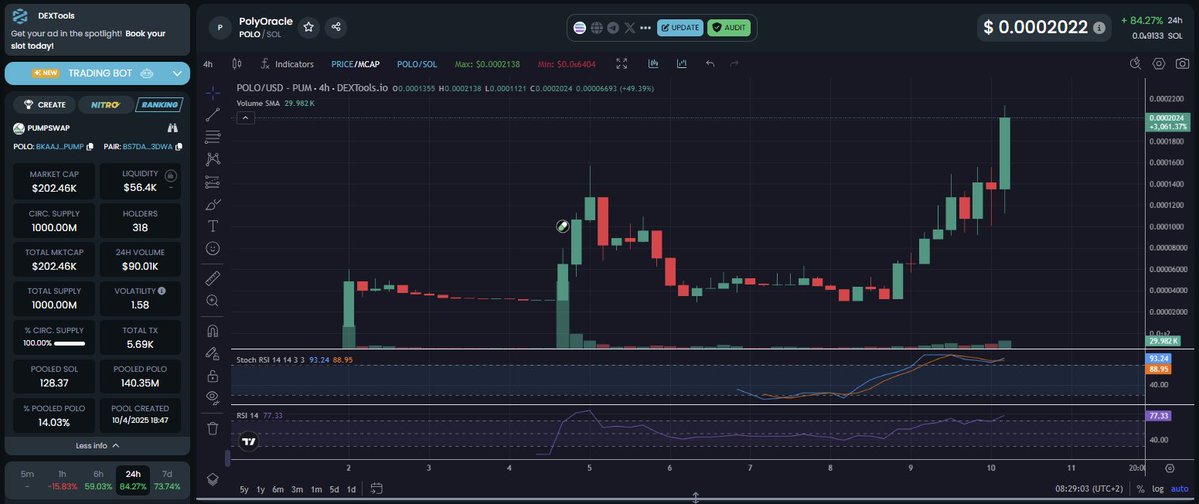Open the 4h timeframe interval dropdown

tap(208, 64)
